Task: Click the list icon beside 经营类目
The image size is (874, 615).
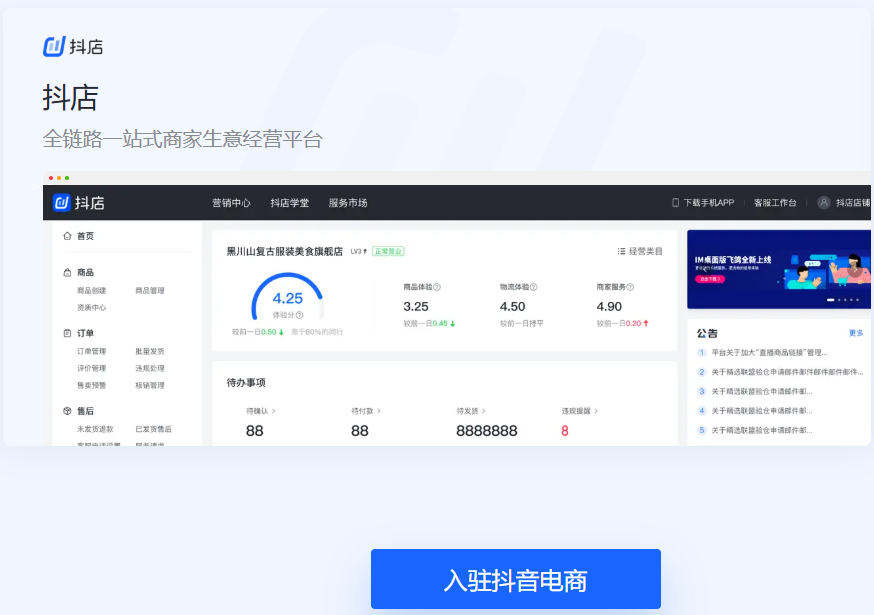Action: pyautogui.click(x=621, y=251)
